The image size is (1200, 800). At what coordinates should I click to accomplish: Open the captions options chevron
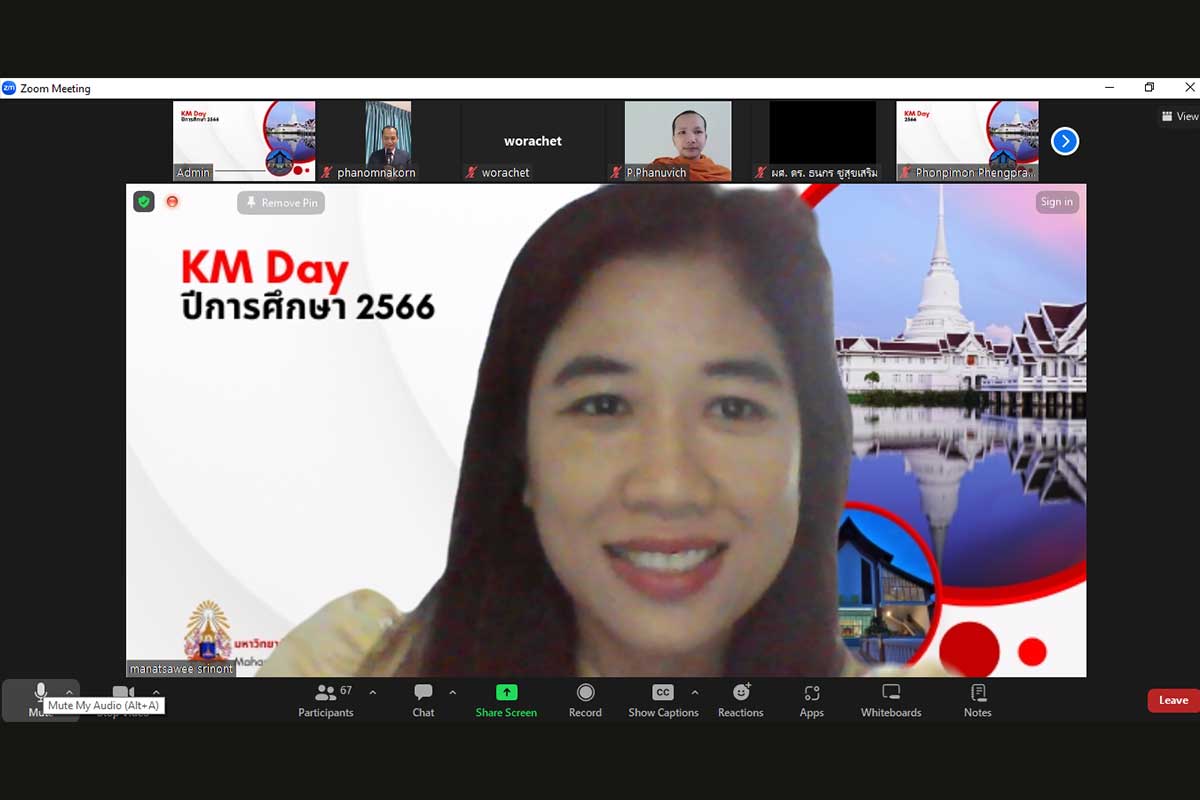tap(695, 692)
